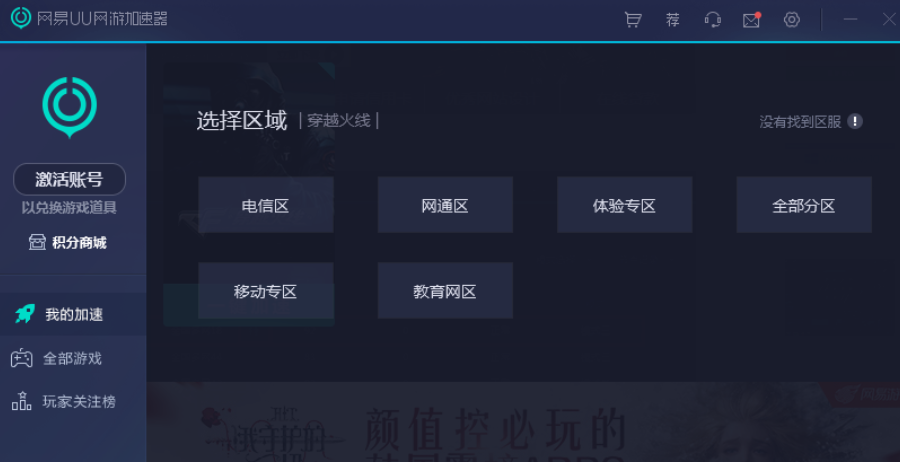Click the 激活账号 button

click(x=69, y=179)
